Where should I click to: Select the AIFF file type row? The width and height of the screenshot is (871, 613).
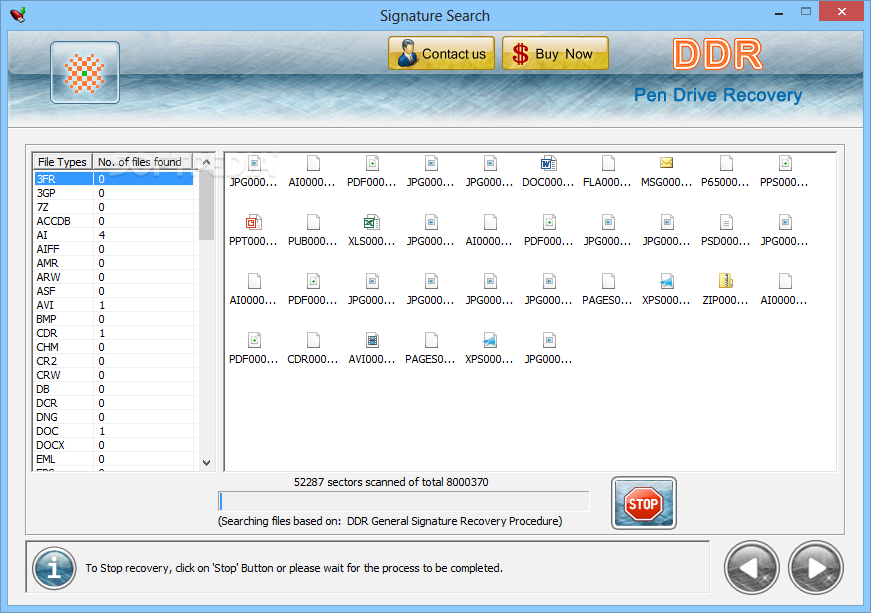click(x=114, y=249)
